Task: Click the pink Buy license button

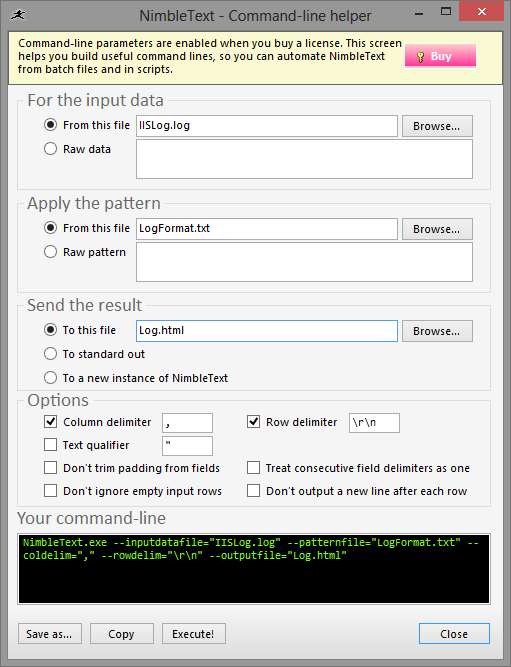Action: click(x=440, y=56)
